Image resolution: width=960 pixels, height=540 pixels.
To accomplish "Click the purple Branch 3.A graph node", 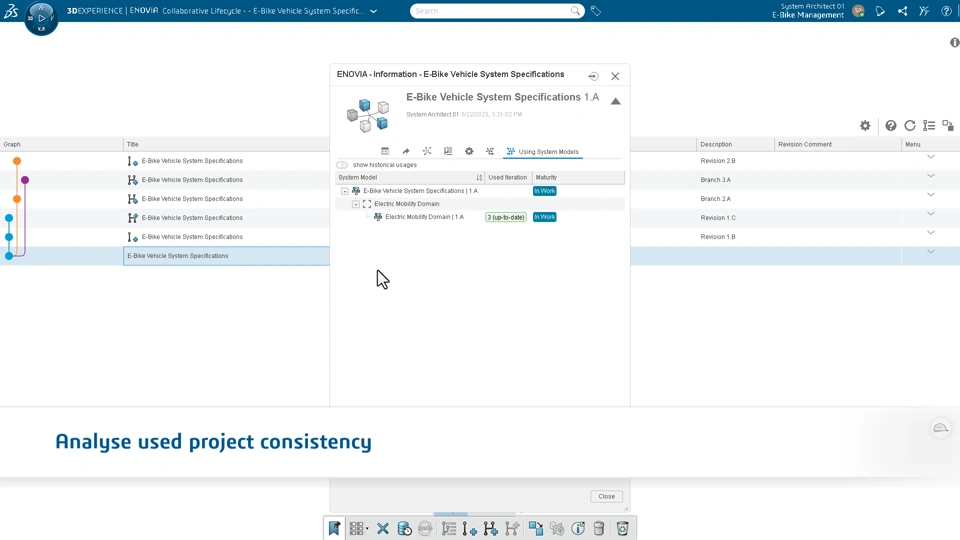I will [24, 180].
